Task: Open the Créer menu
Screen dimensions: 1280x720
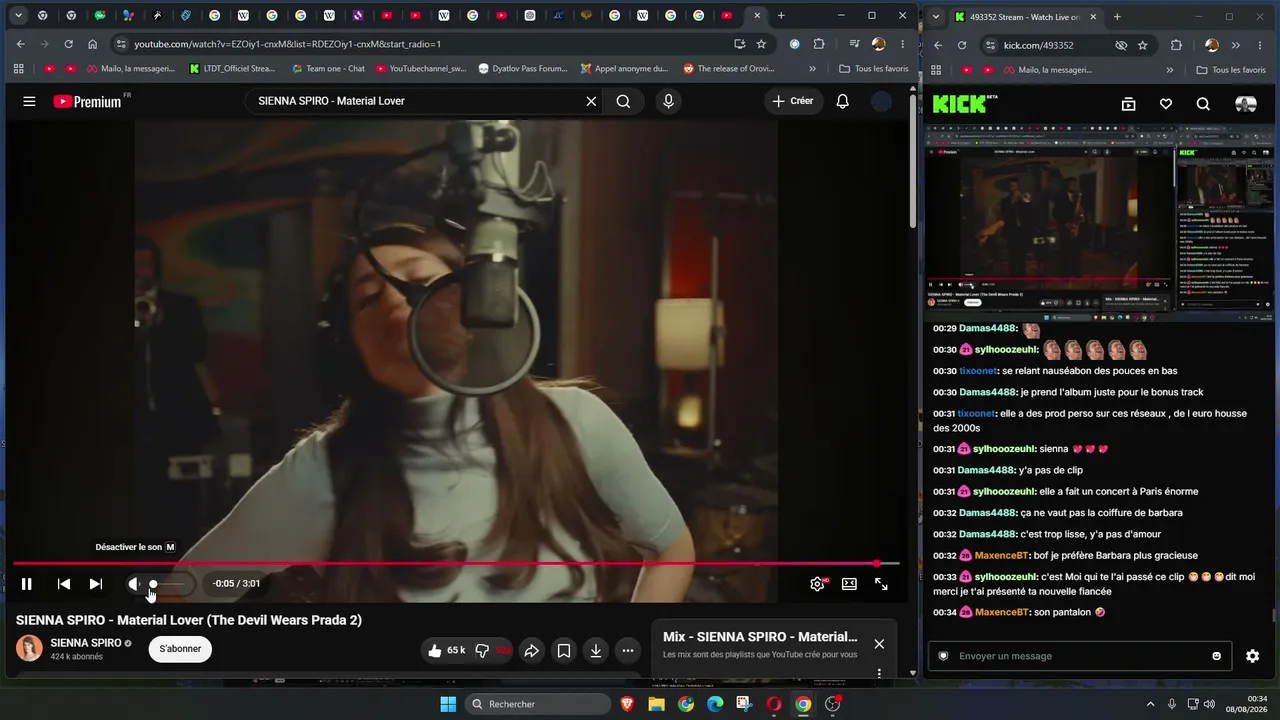Action: point(793,101)
